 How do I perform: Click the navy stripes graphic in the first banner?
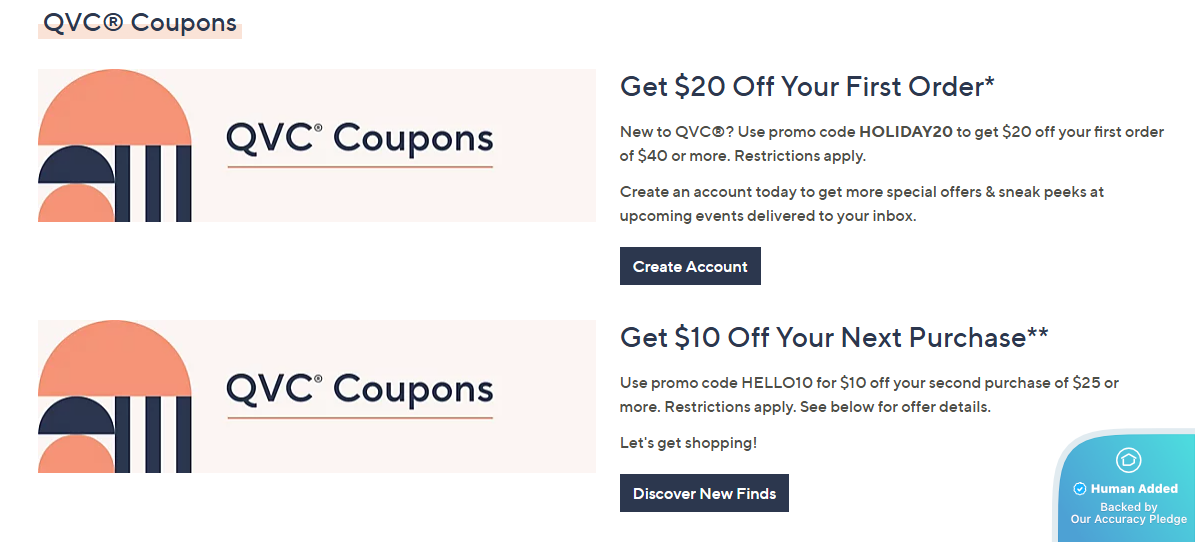pyautogui.click(x=154, y=183)
